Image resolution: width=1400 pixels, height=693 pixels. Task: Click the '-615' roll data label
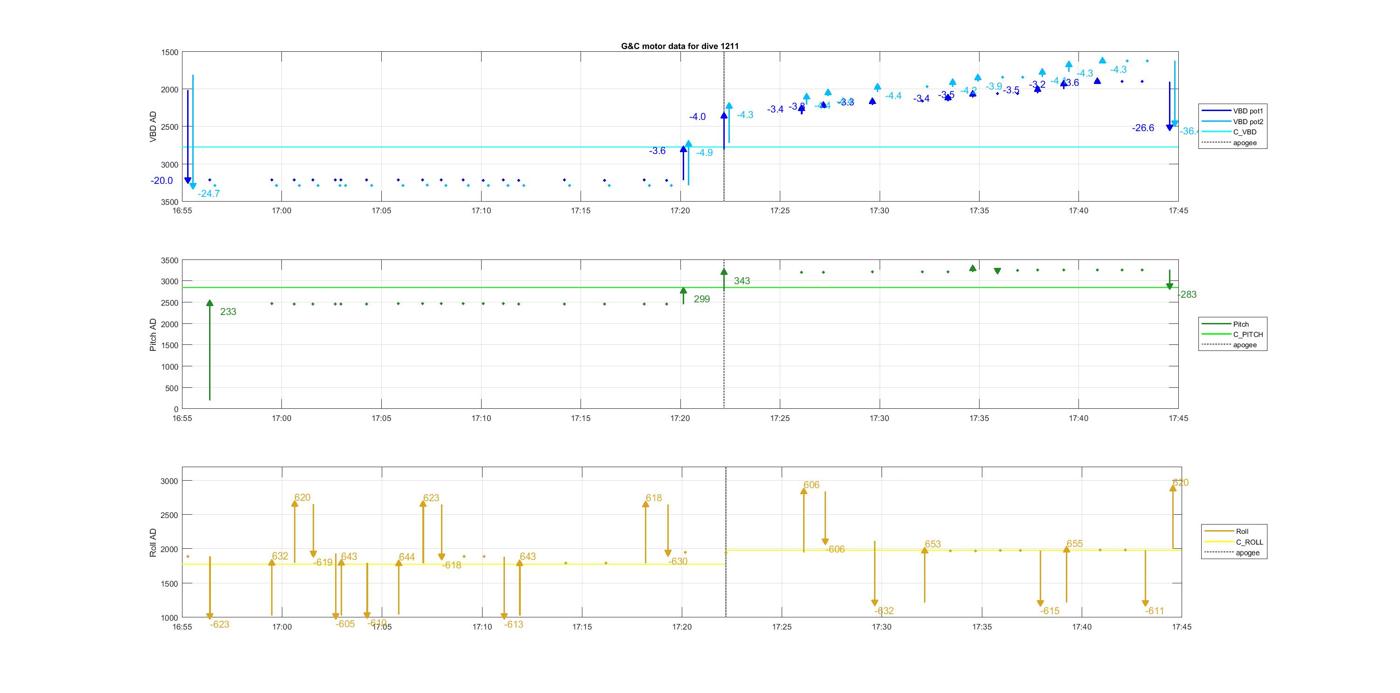(x=1049, y=611)
